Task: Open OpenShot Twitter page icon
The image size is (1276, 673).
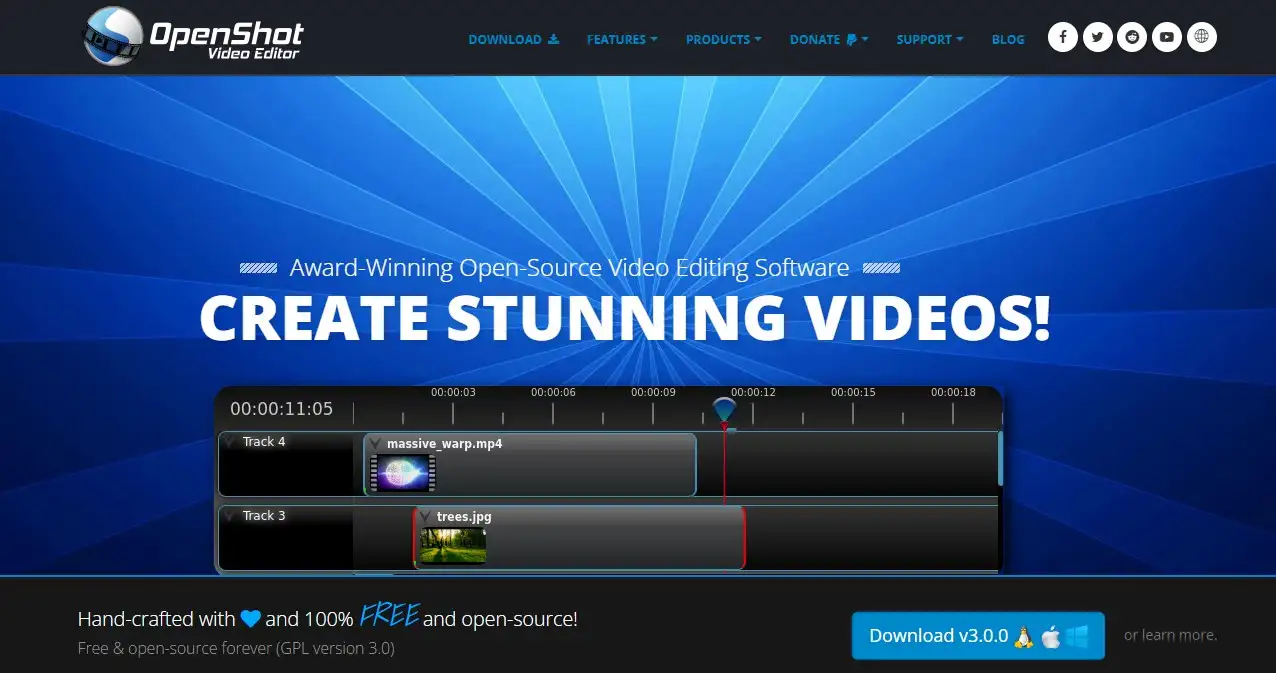Action: pyautogui.click(x=1098, y=38)
